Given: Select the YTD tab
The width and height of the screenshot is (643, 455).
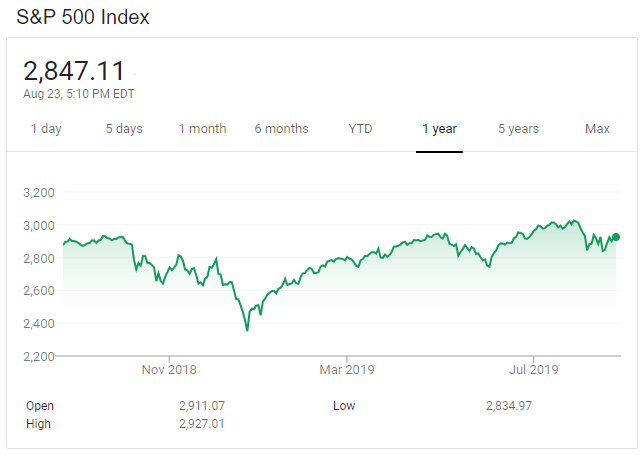Looking at the screenshot, I should point(360,129).
